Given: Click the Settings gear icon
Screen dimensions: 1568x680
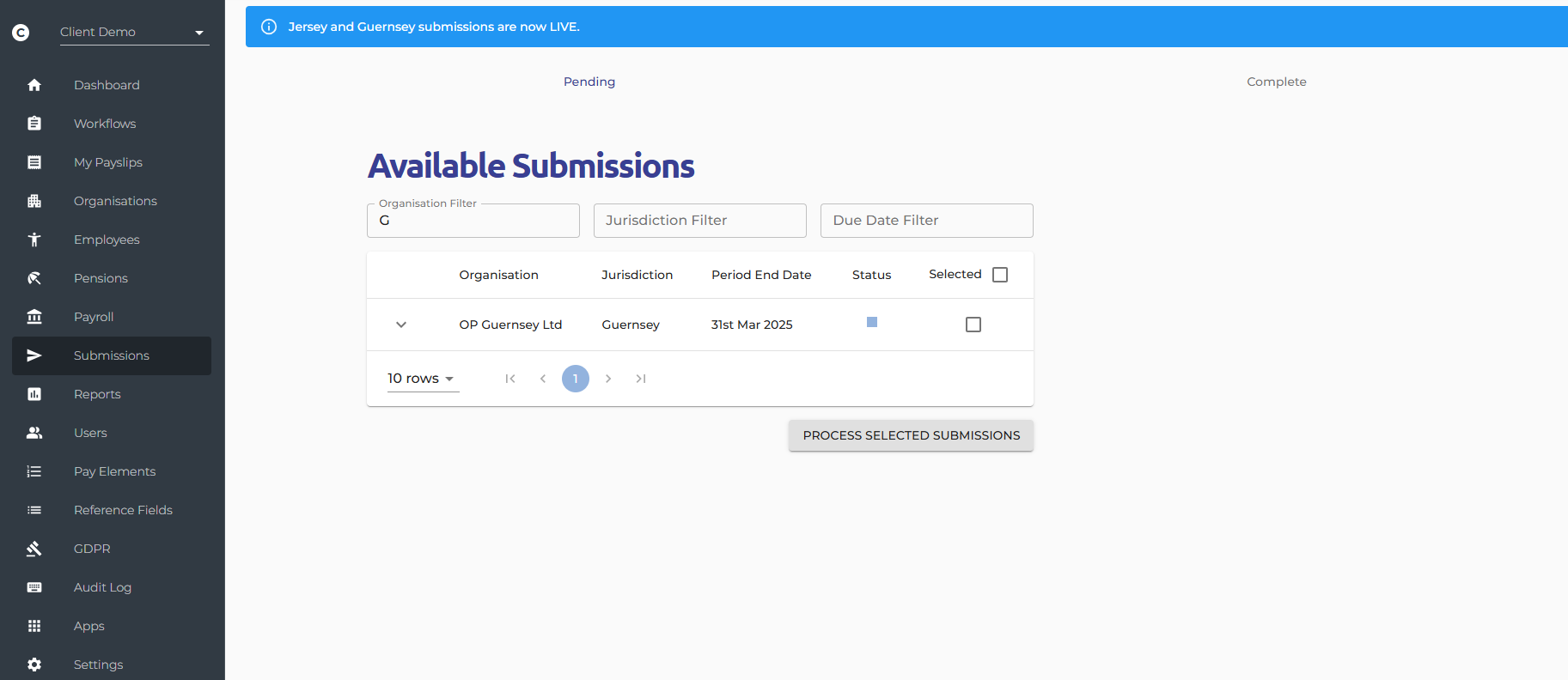Looking at the screenshot, I should pos(34,665).
